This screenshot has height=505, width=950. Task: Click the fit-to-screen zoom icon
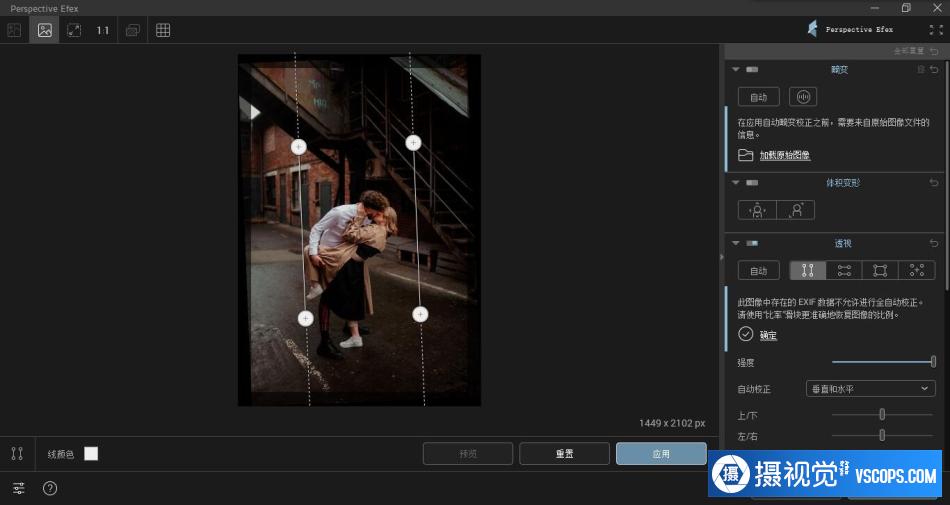click(73, 30)
